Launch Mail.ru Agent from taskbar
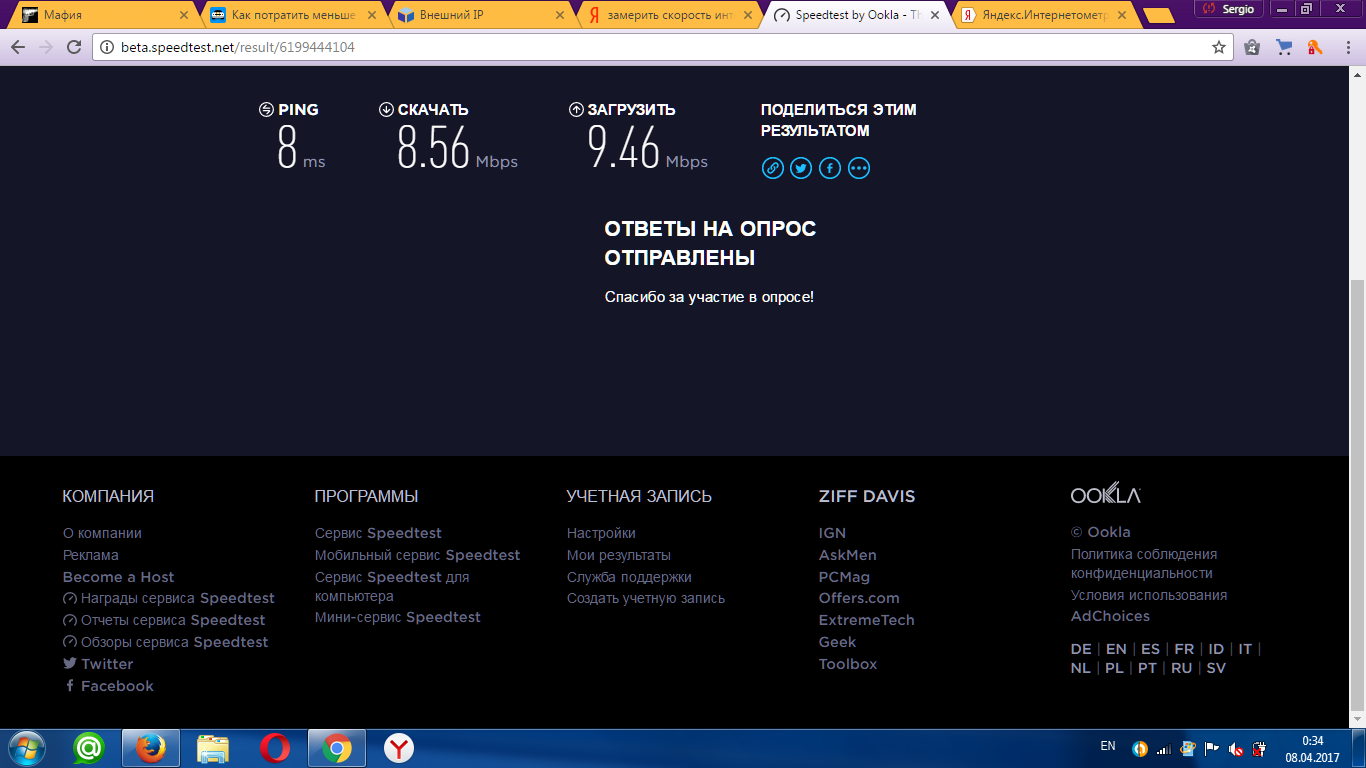Viewport: 1366px width, 768px height. click(x=89, y=748)
